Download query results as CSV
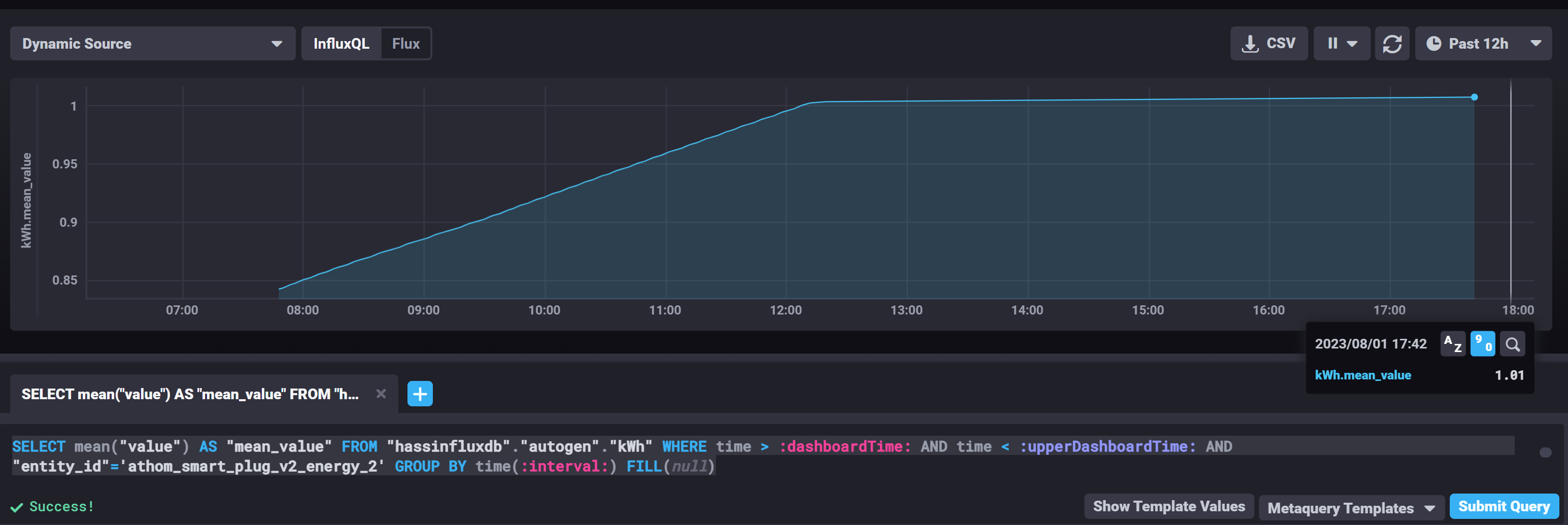Screen dimensions: 1568x525 click(x=1269, y=43)
